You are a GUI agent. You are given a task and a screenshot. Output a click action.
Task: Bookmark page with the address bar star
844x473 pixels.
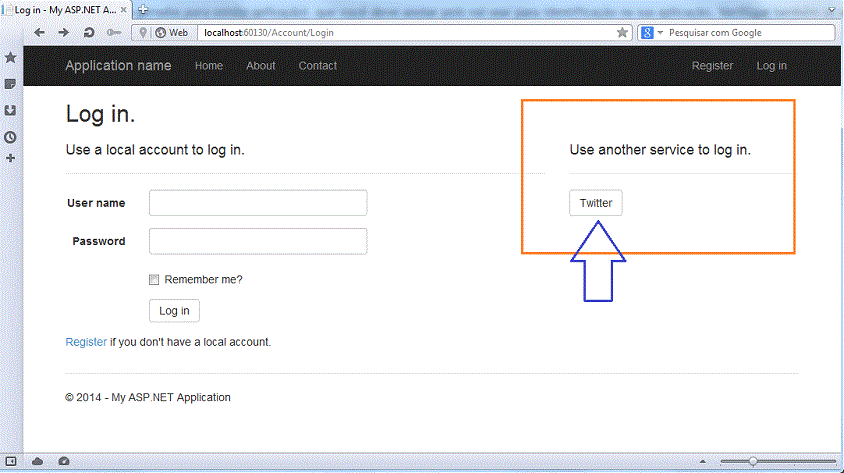click(x=622, y=33)
